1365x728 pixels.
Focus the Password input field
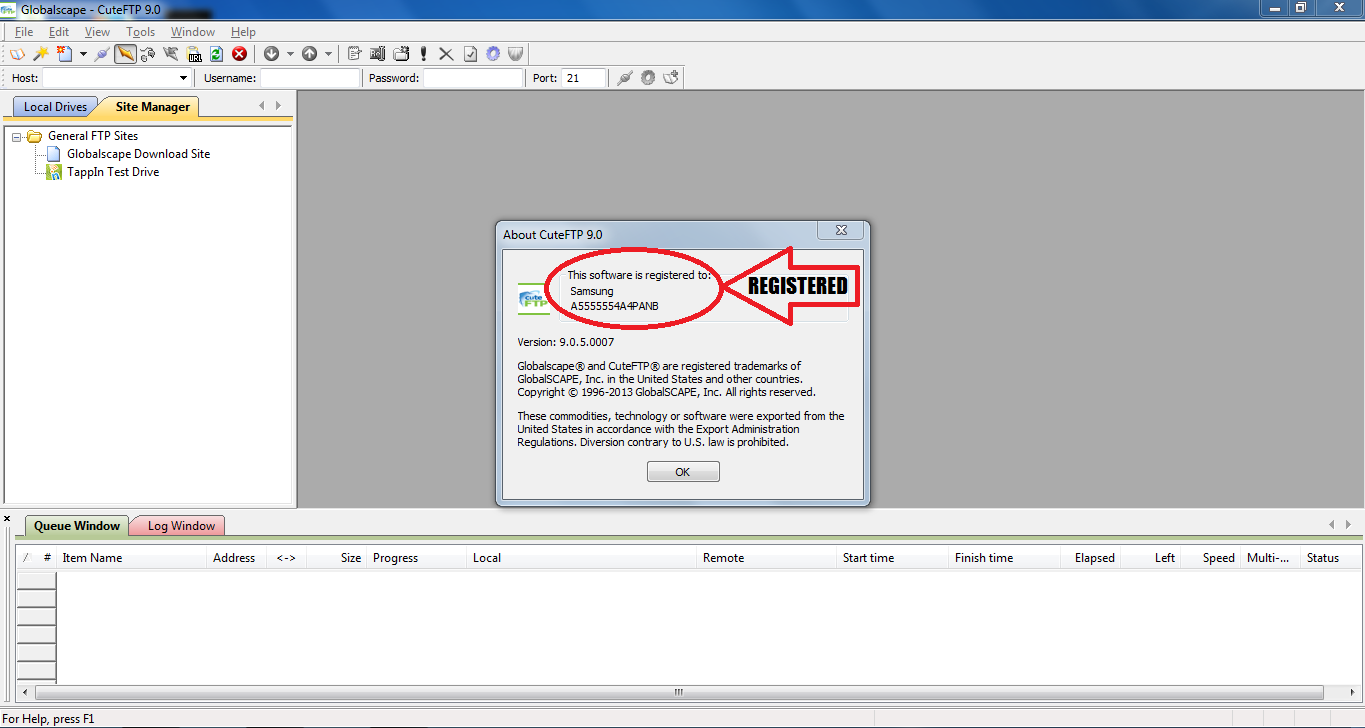[x=473, y=78]
